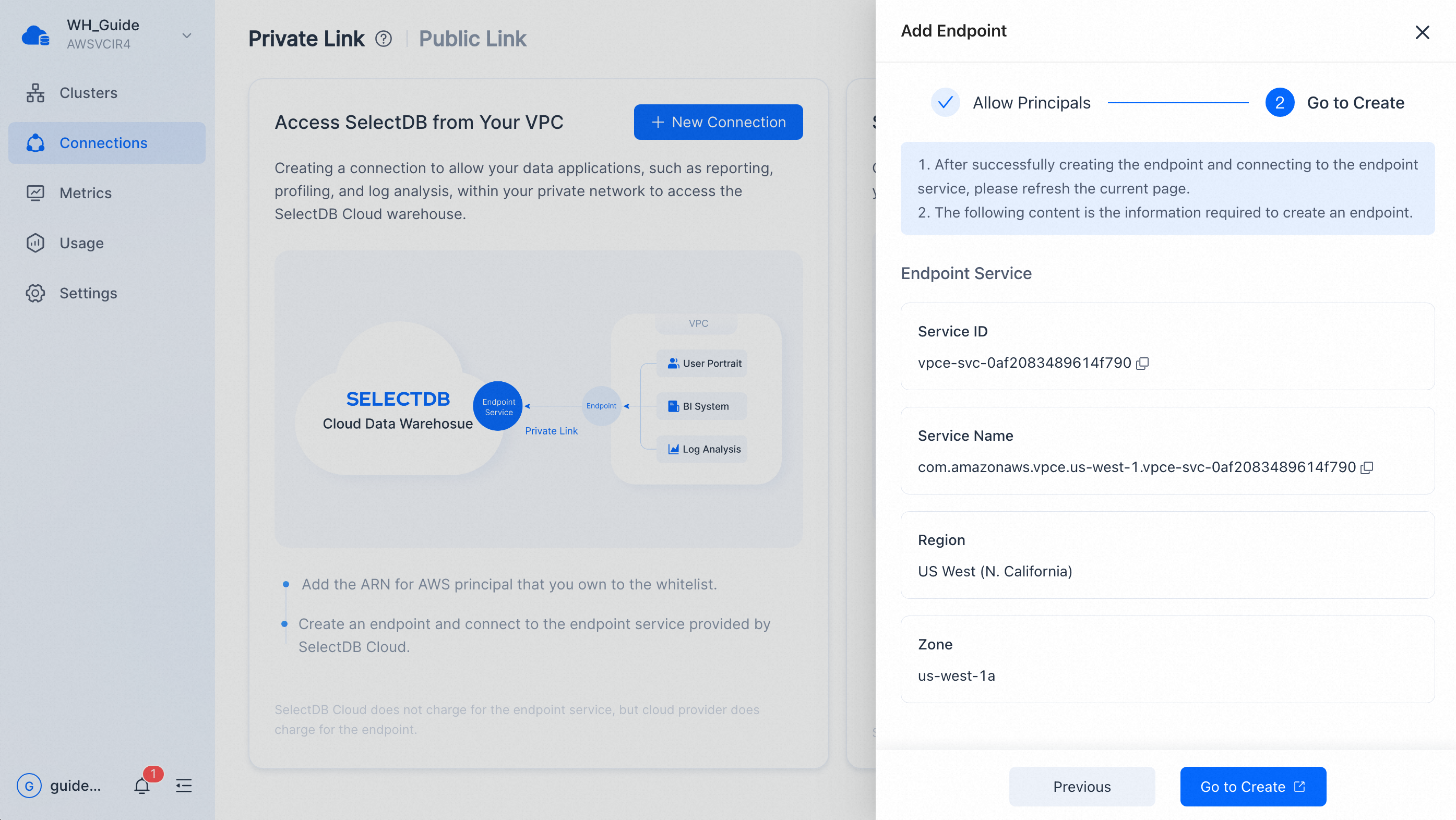Click the New Connection button

click(x=718, y=122)
